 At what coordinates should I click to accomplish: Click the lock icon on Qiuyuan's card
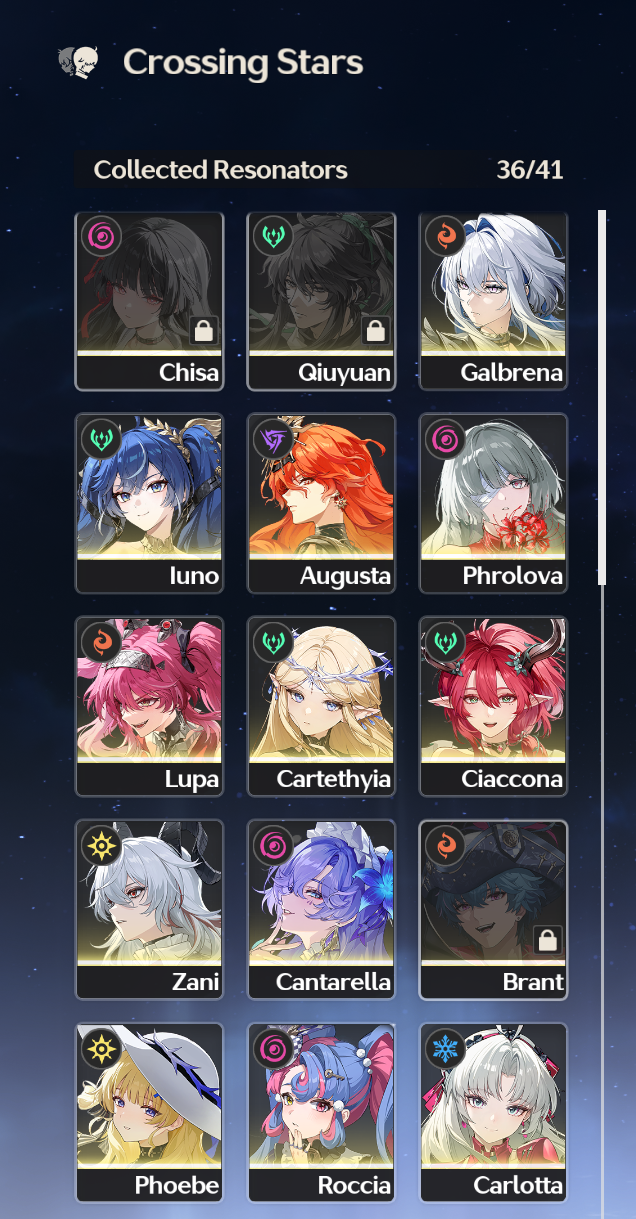pyautogui.click(x=376, y=331)
